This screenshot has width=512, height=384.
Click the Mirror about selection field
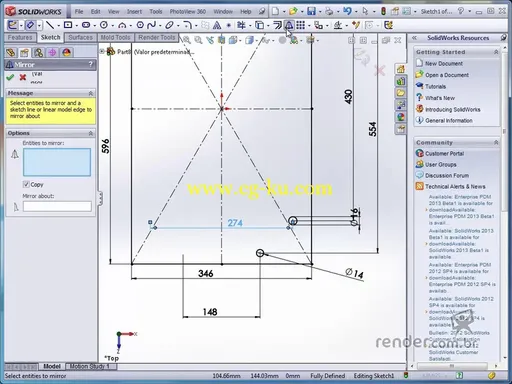coord(57,206)
